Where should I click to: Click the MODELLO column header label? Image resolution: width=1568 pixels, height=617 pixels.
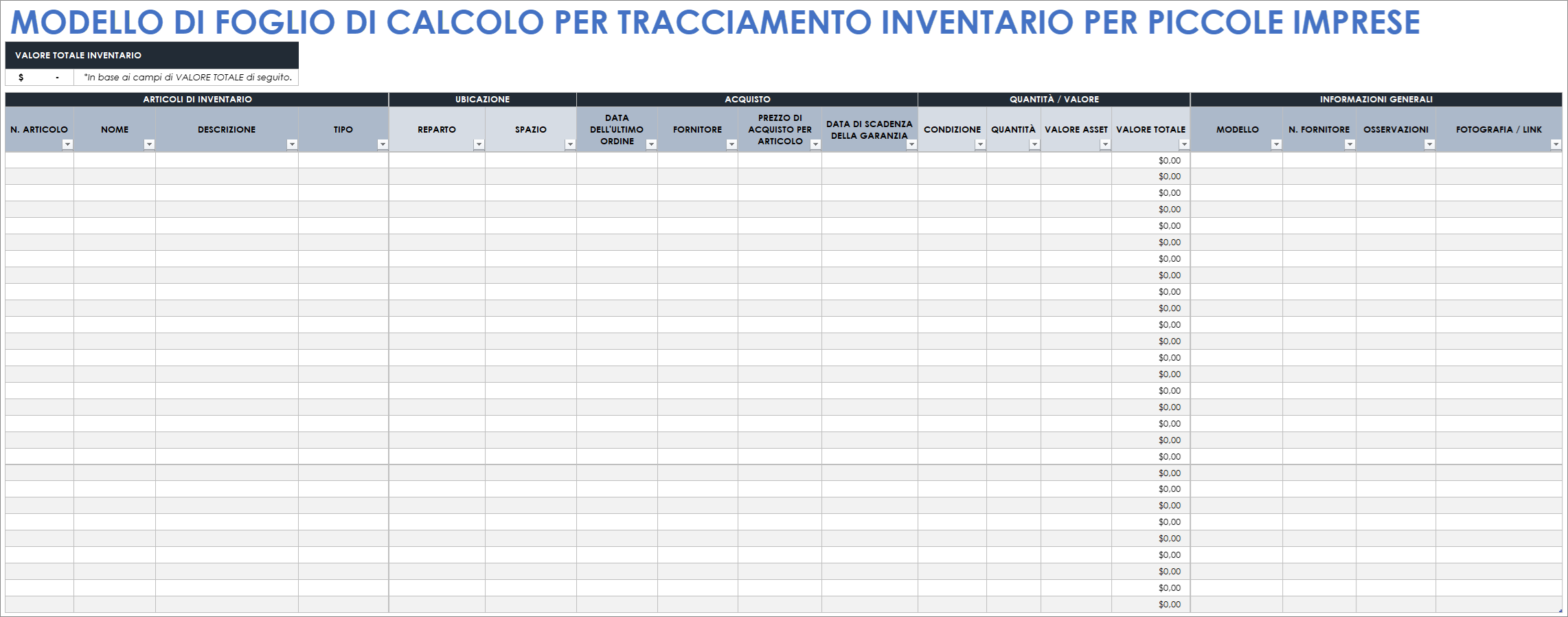[1238, 129]
